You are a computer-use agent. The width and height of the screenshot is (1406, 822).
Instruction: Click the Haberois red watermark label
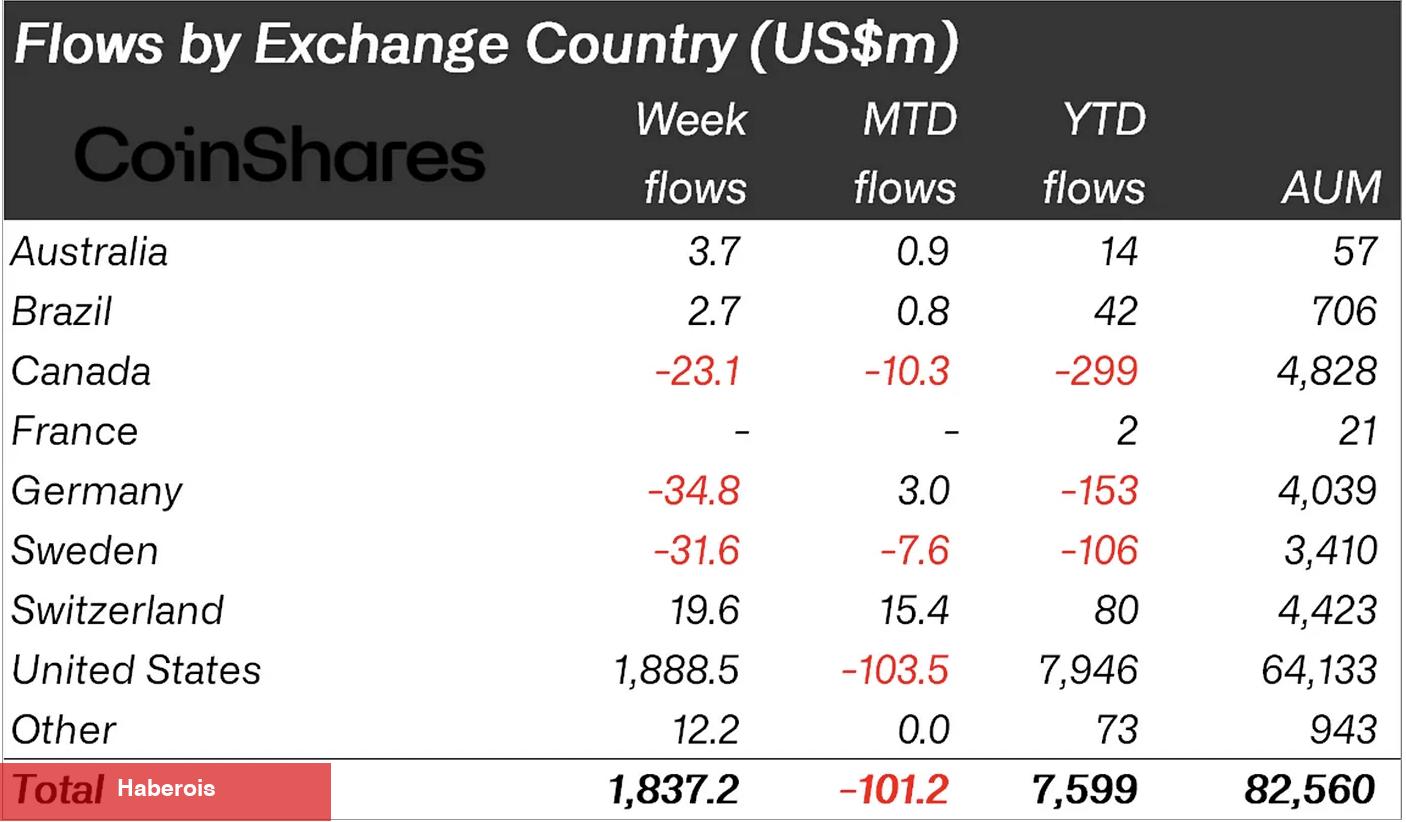[166, 789]
